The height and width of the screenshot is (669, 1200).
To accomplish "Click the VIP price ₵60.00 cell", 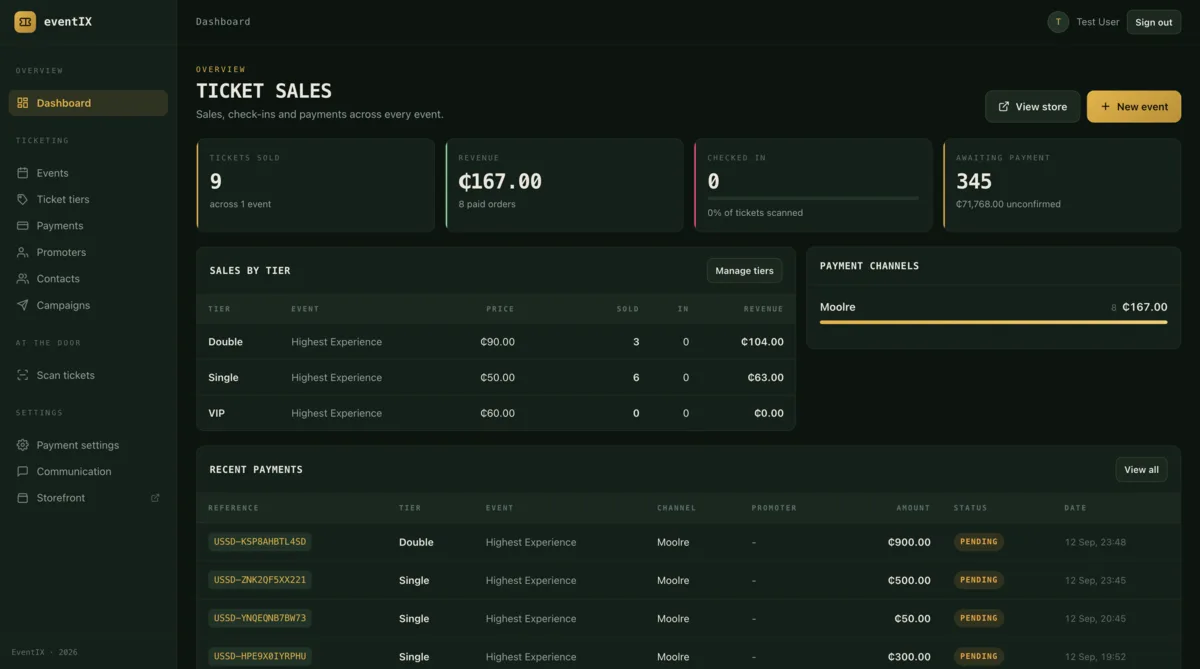I will pyautogui.click(x=497, y=413).
